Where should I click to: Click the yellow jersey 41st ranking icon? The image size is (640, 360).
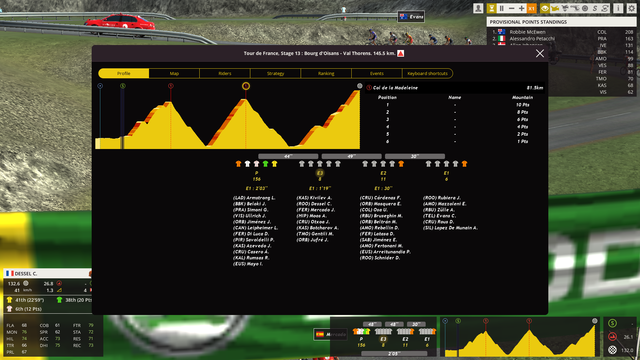coord(9,300)
